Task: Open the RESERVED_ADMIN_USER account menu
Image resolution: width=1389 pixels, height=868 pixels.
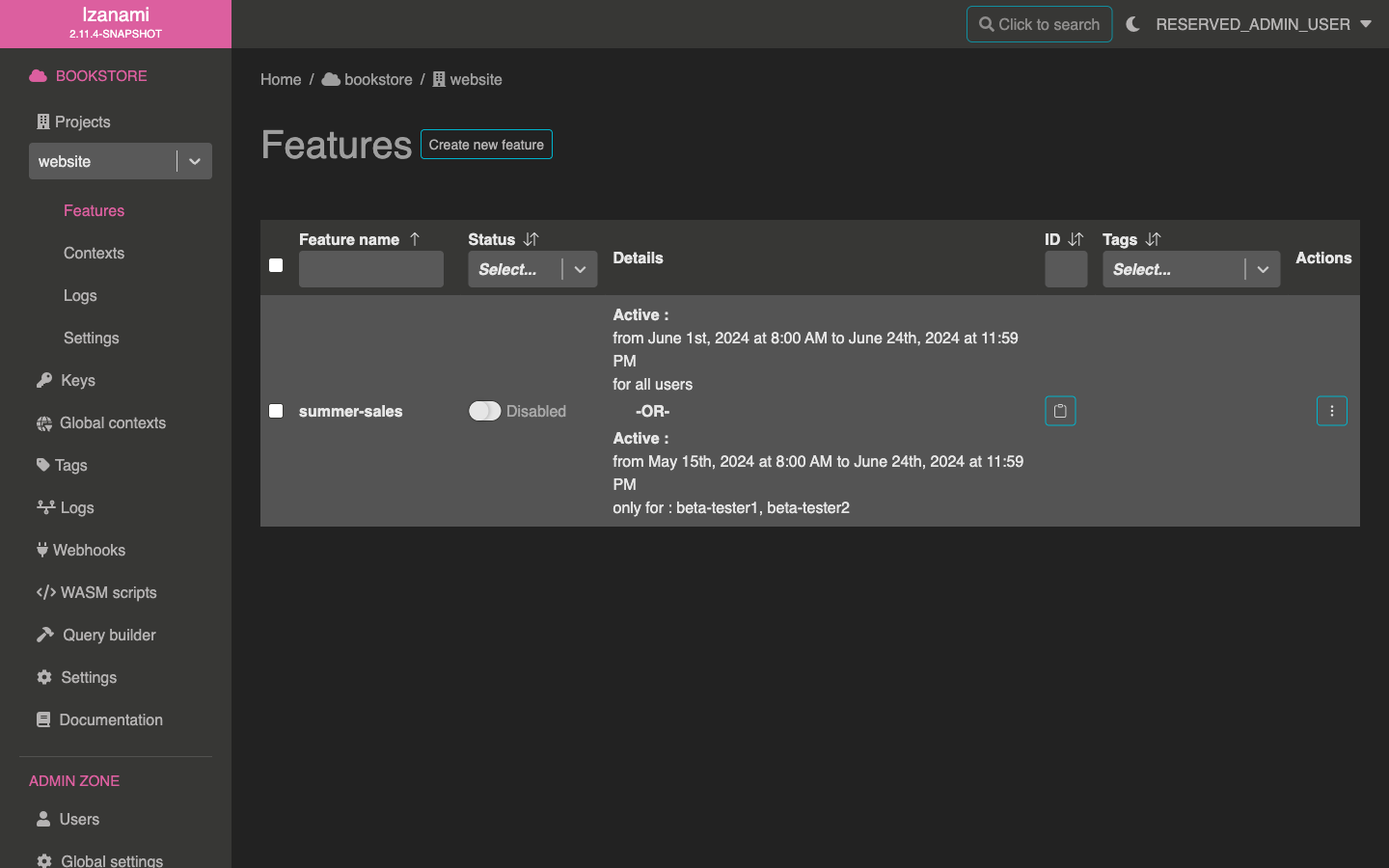Action: (x=1263, y=24)
